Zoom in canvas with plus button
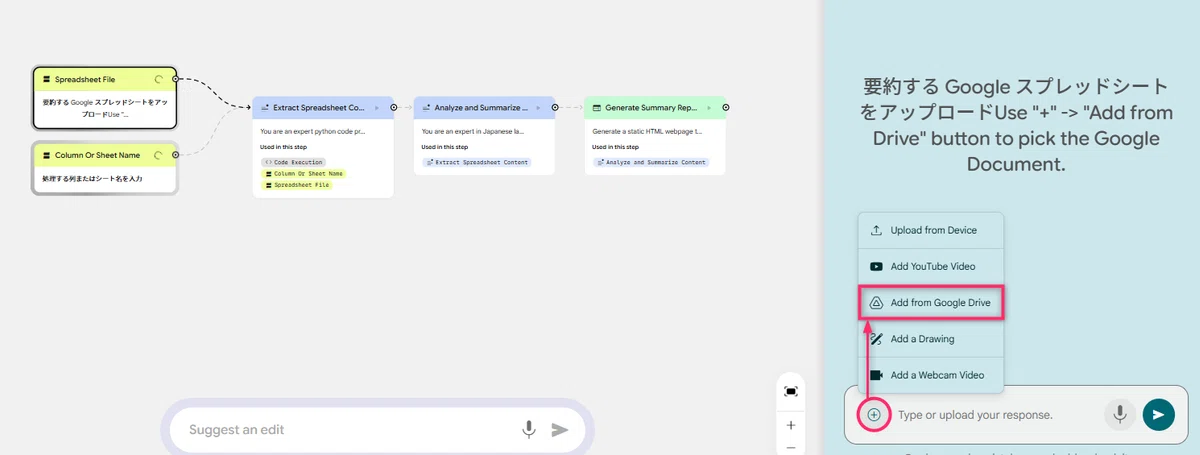Viewport: 1200px width, 455px height. click(x=791, y=425)
